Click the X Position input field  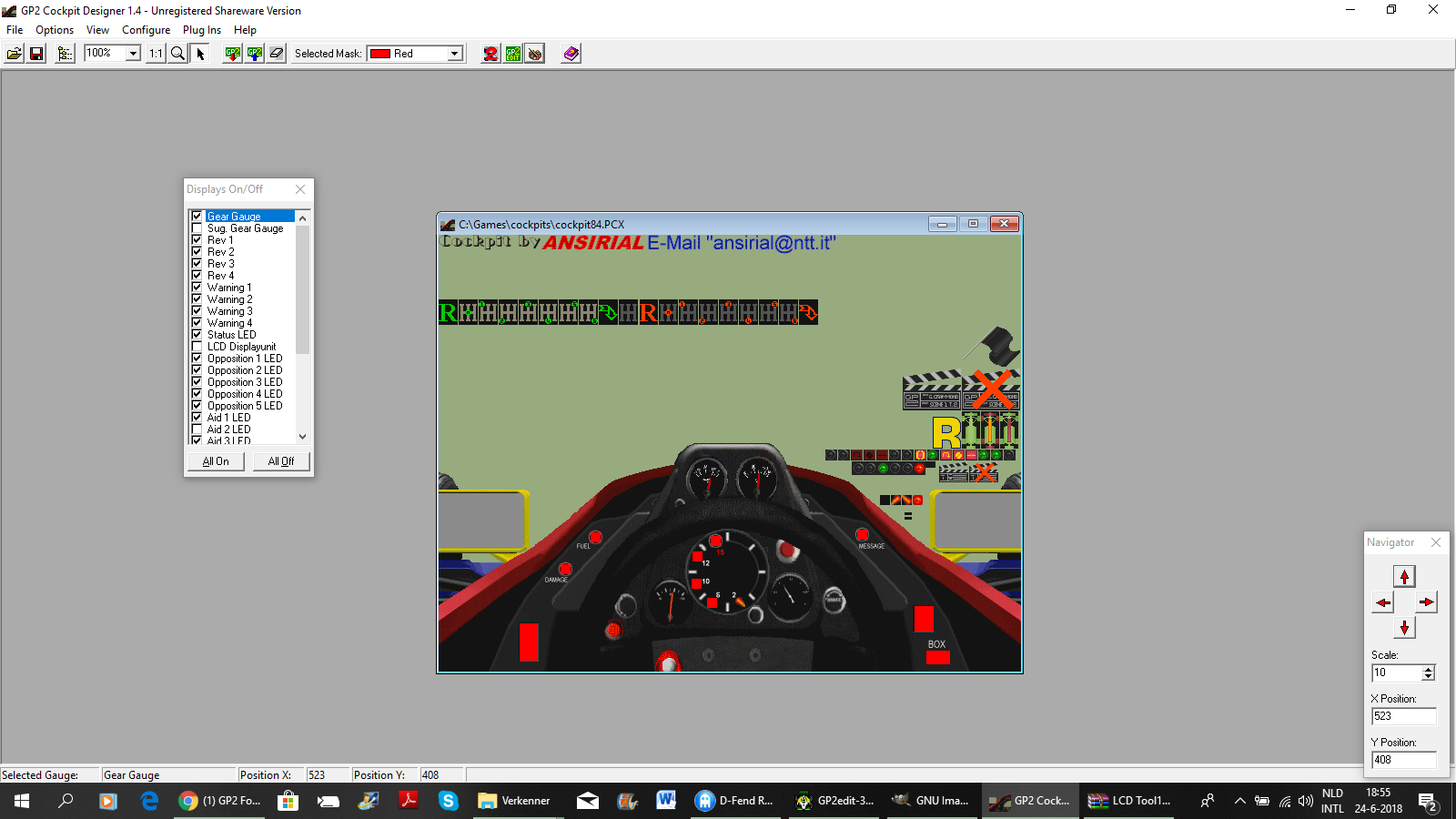(x=1402, y=716)
